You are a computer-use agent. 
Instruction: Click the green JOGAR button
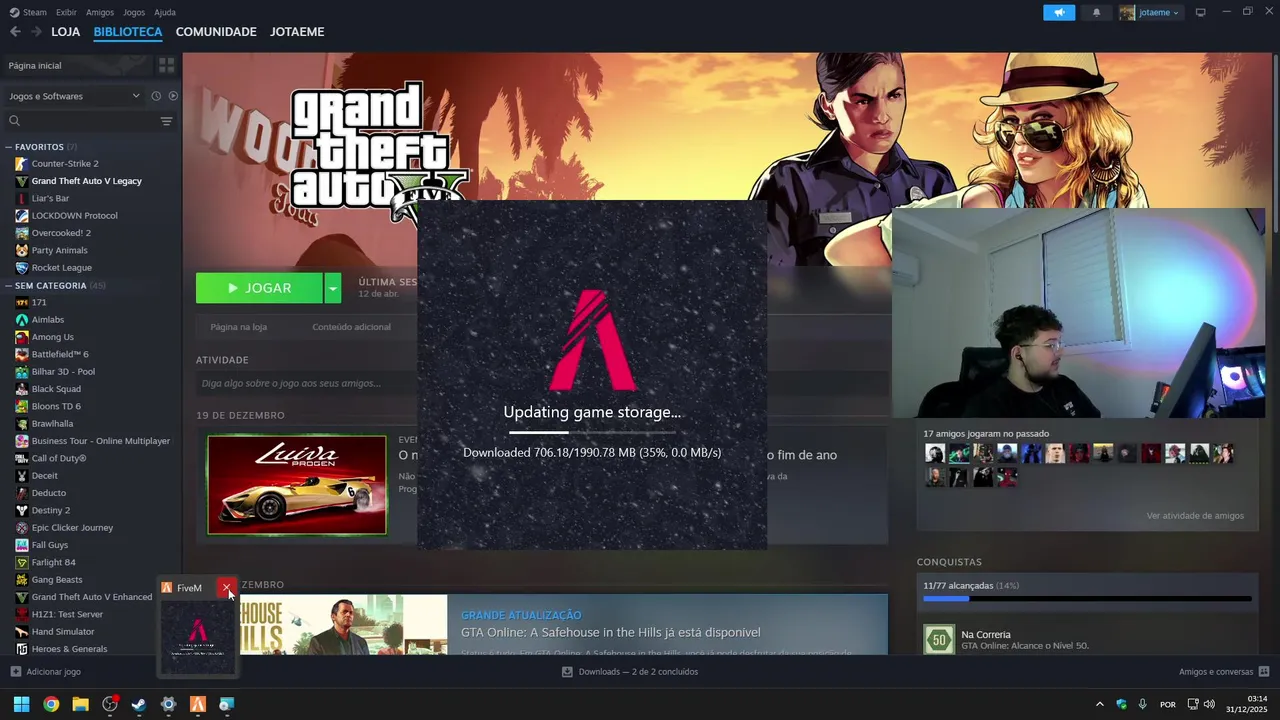pos(259,288)
